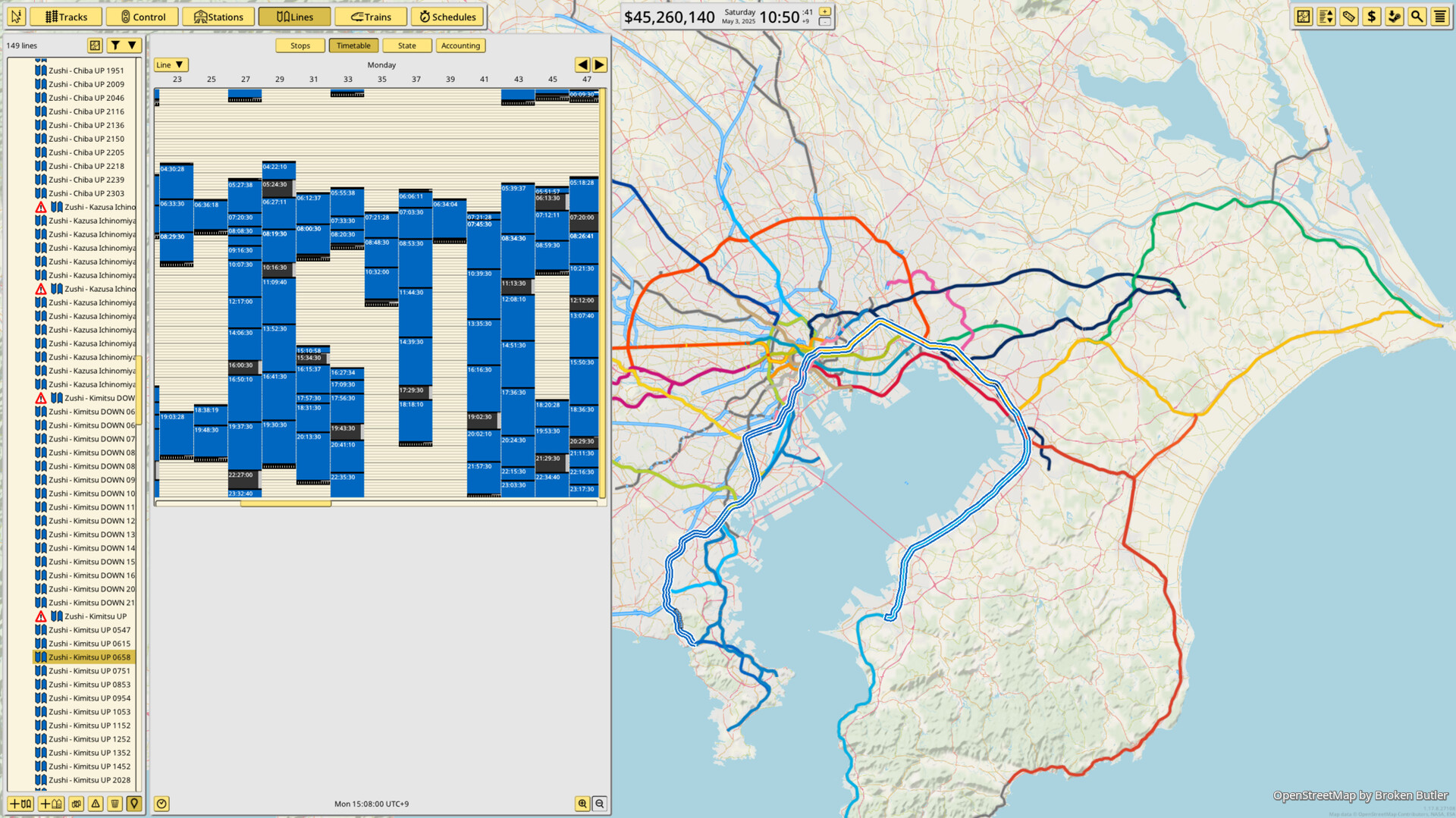Open the Line dropdown in the timetable
1456x818 pixels.
tap(169, 64)
